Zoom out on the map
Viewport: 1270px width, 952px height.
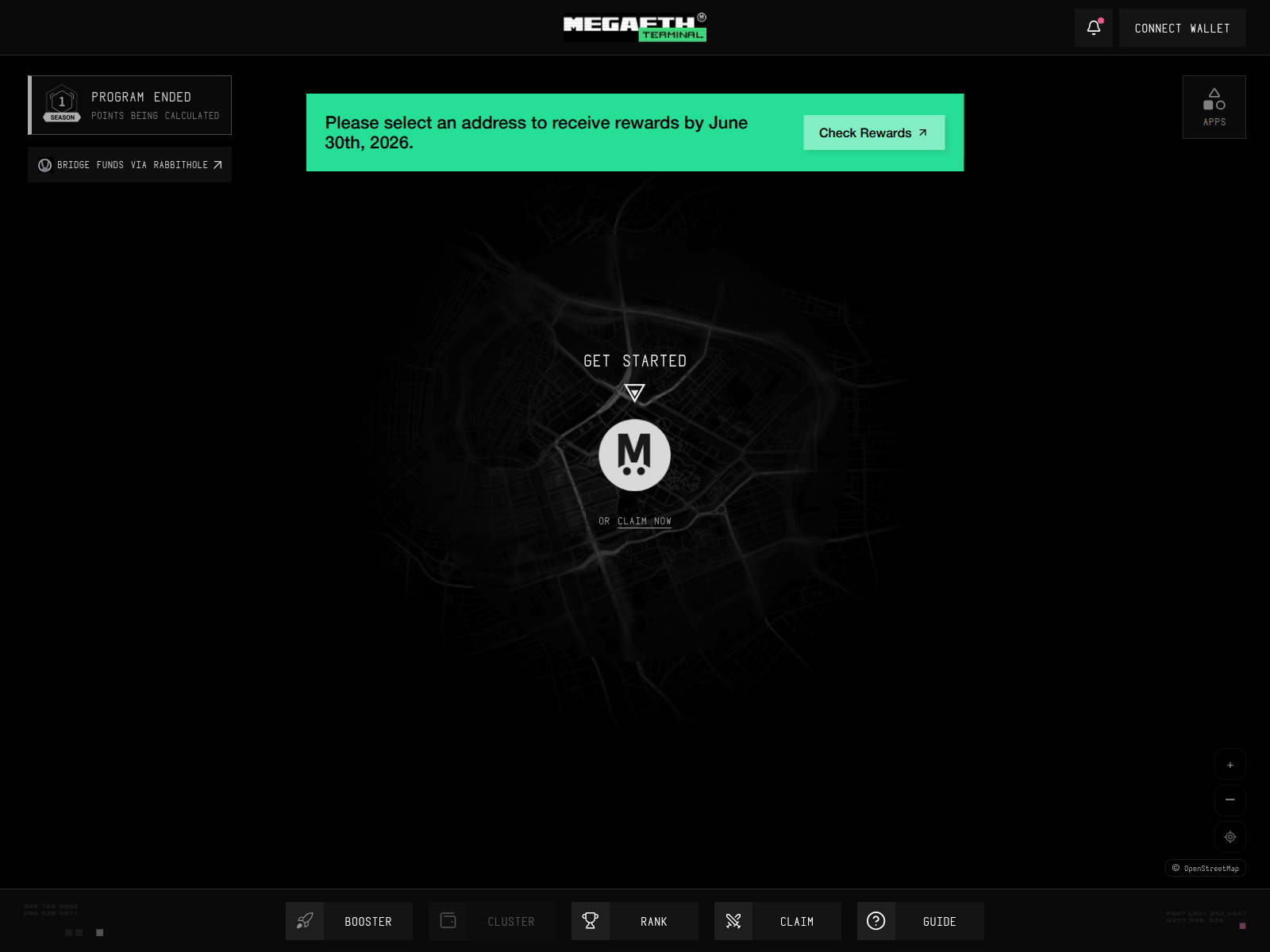tap(1230, 800)
